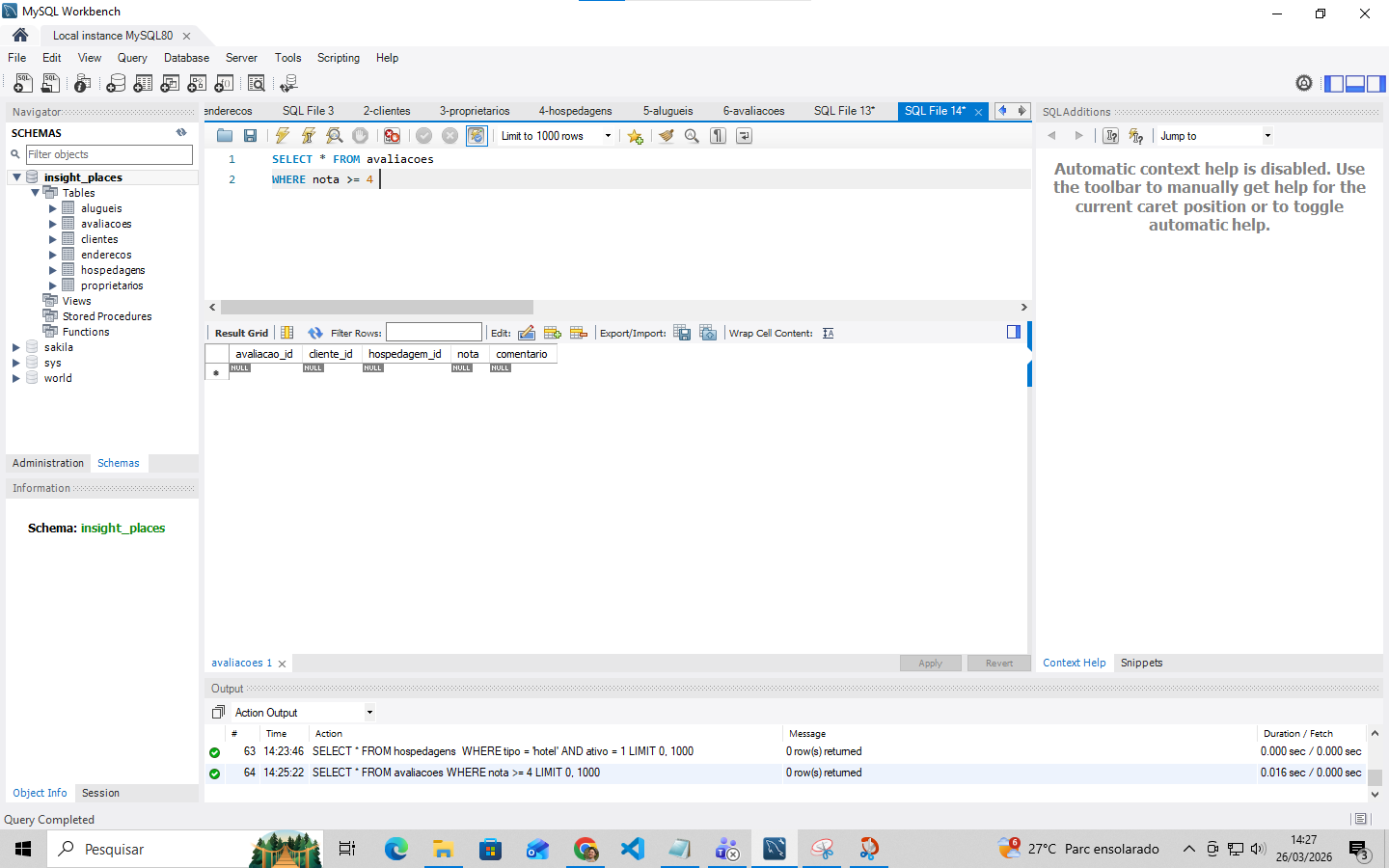Viewport: 1389px width, 868px height.
Task: Open the Scripting menu
Action: click(339, 58)
